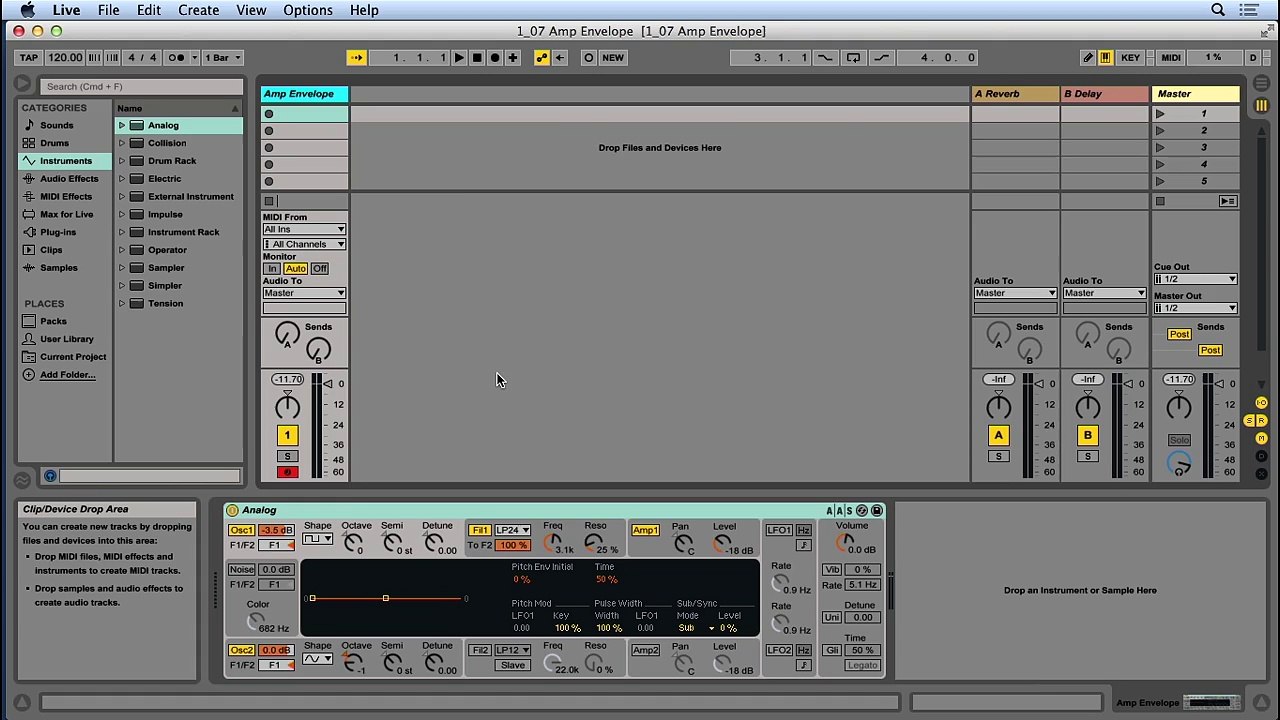Click the transport Play button
1280x720 pixels.
(x=459, y=58)
